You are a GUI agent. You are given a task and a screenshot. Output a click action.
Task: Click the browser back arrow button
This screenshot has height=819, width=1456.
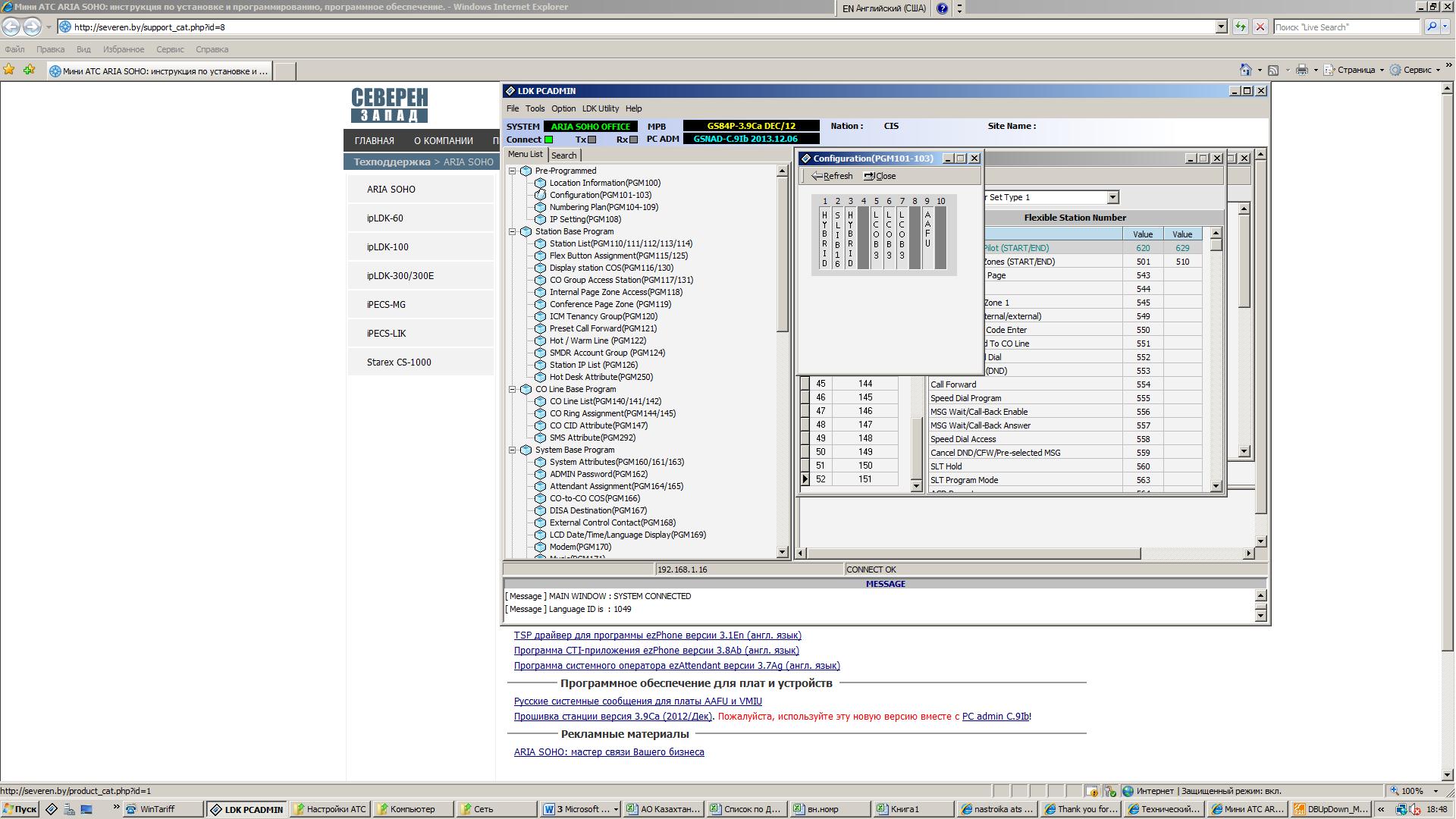[11, 27]
